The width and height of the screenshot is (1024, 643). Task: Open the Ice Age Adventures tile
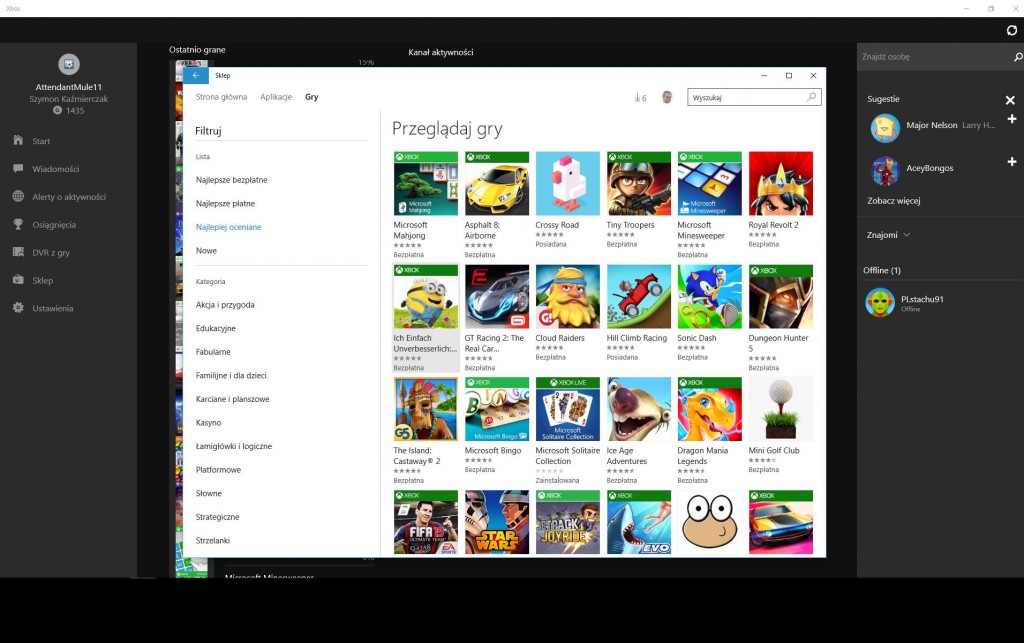[x=638, y=409]
